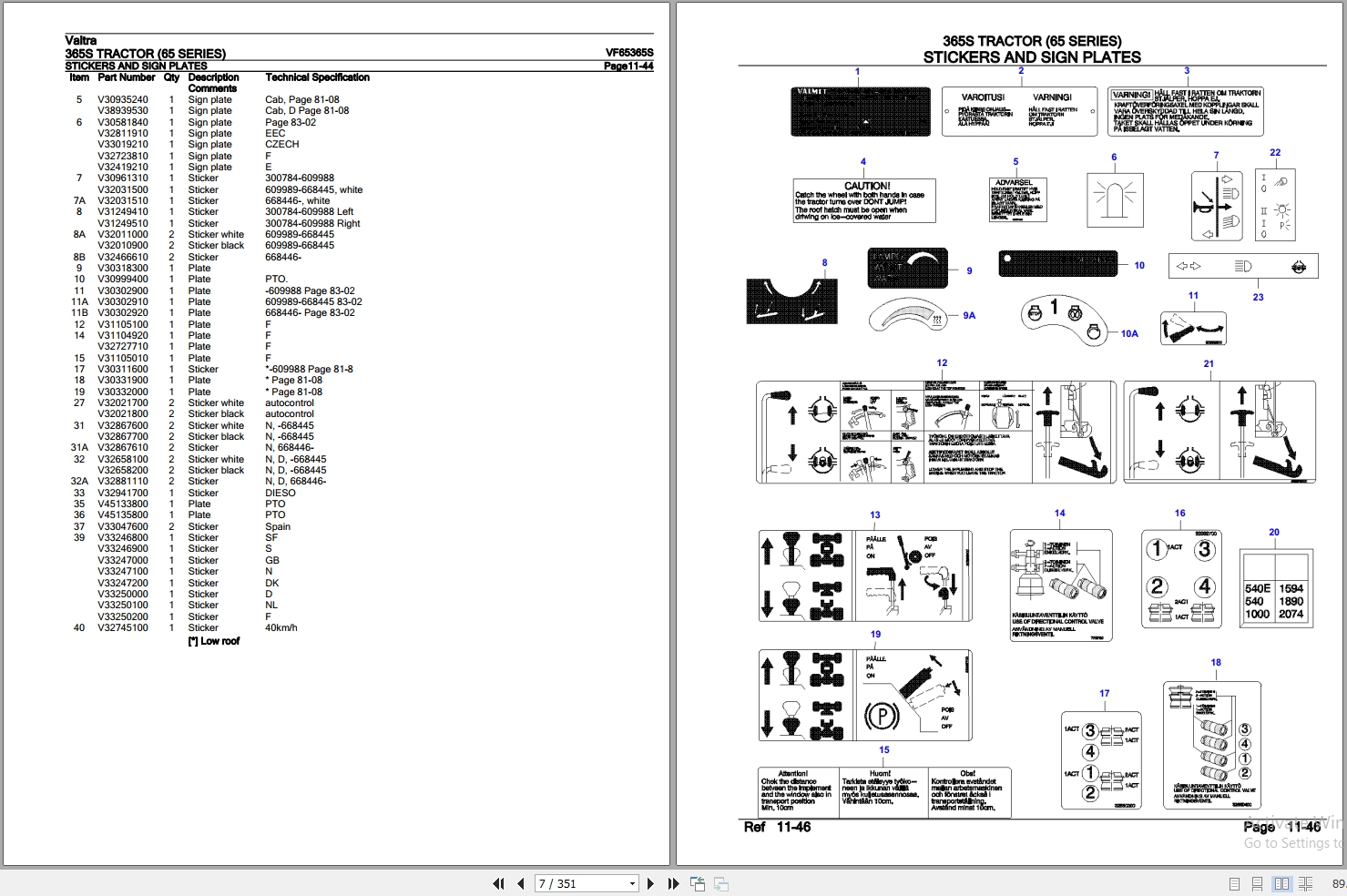1347x896 pixels.
Task: Click part number V45133800
Action: tap(123, 504)
